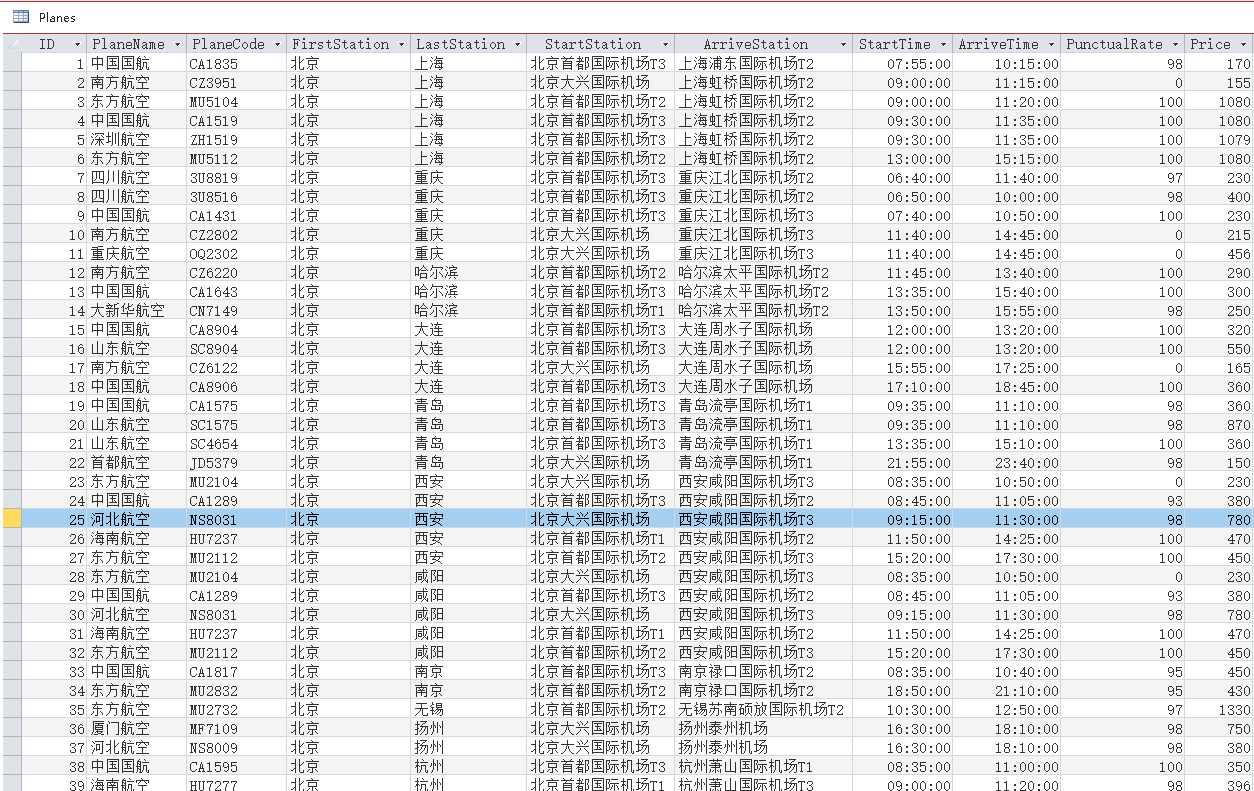Click the record selector of highlighted row 25
Image resolution: width=1254 pixels, height=791 pixels.
(10, 519)
